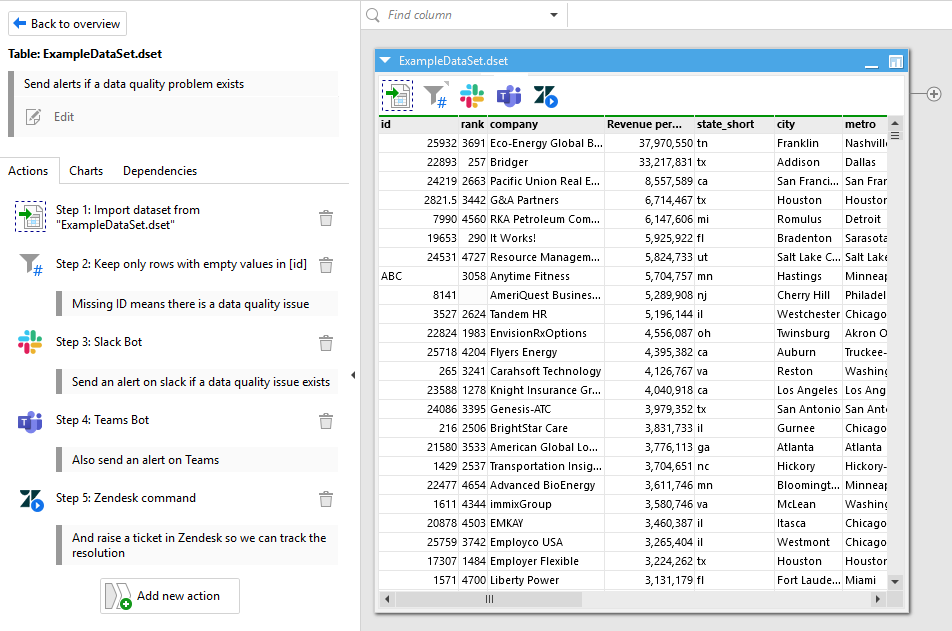Maximize the ExampleDataSet.dset table window
Screen dimensions: 952x631
point(896,61)
